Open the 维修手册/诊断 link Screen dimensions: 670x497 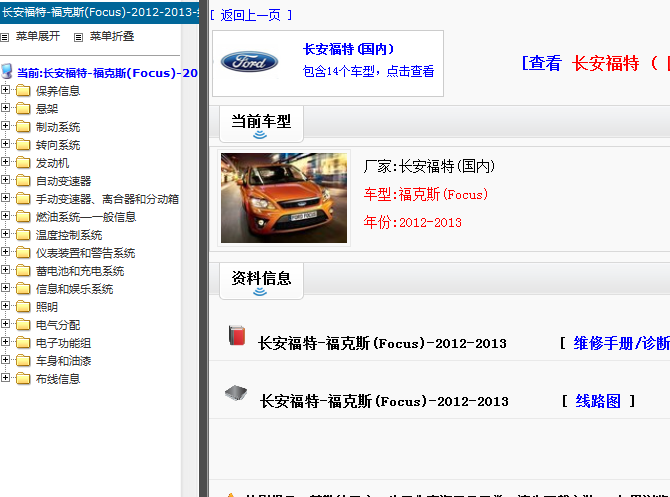621,343
